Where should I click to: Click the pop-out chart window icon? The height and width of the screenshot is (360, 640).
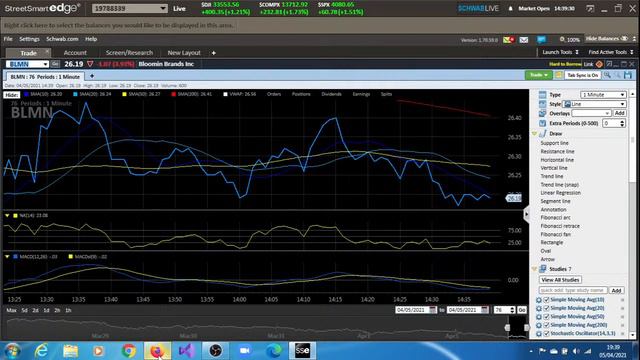(x=609, y=64)
